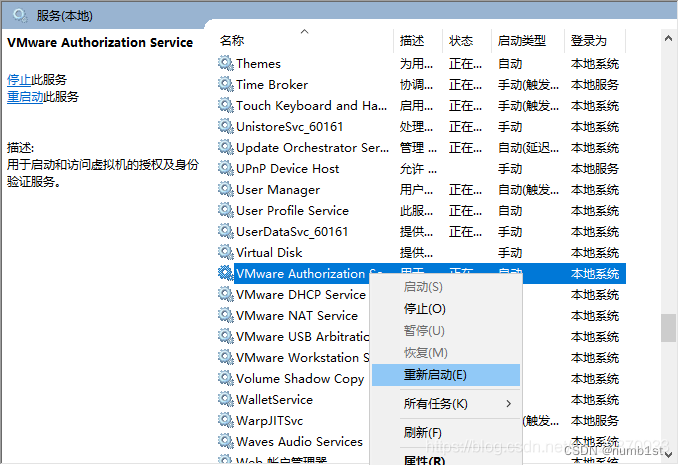Click the Volume Shadow Copy gear icon

(x=226, y=378)
